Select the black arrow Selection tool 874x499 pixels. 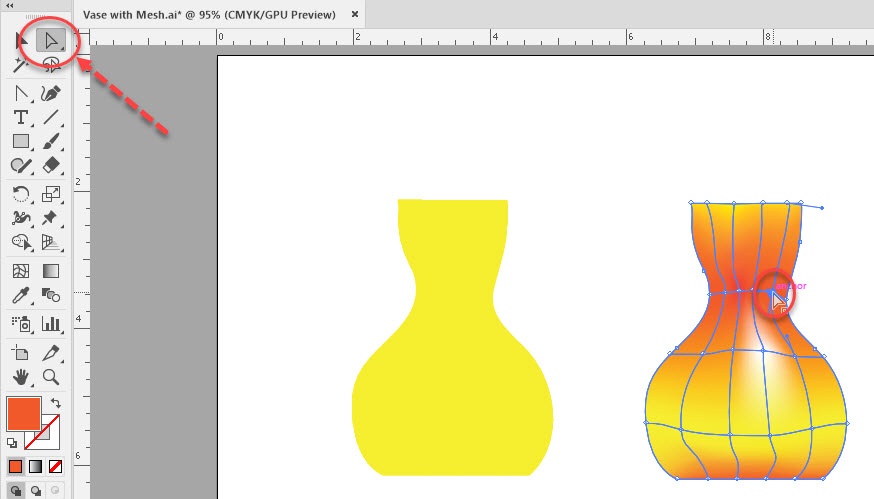pos(20,41)
